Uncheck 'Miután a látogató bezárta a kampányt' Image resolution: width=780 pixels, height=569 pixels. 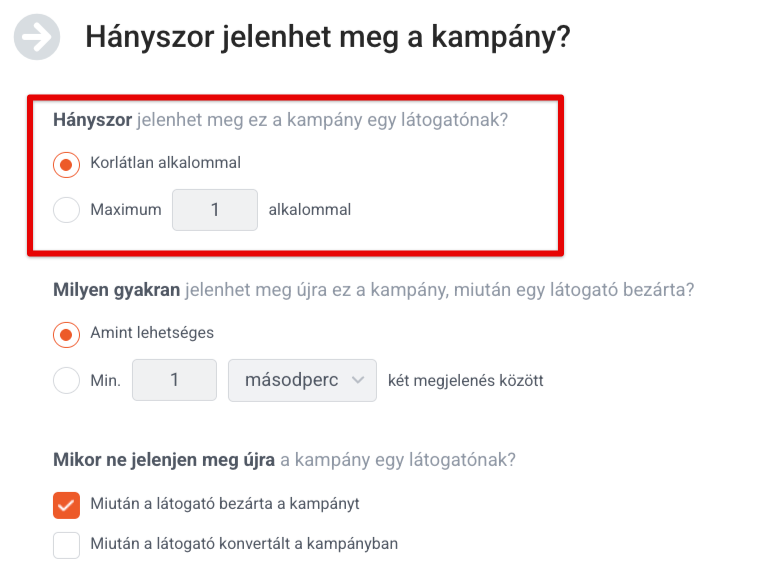[x=66, y=505]
